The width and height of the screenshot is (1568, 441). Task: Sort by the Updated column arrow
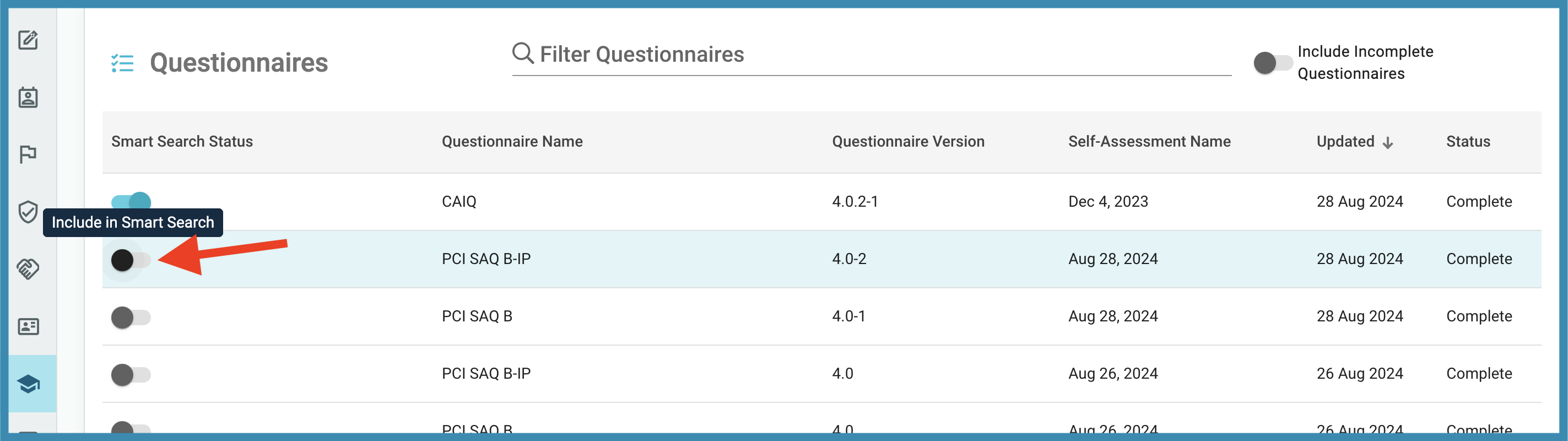coord(1388,143)
